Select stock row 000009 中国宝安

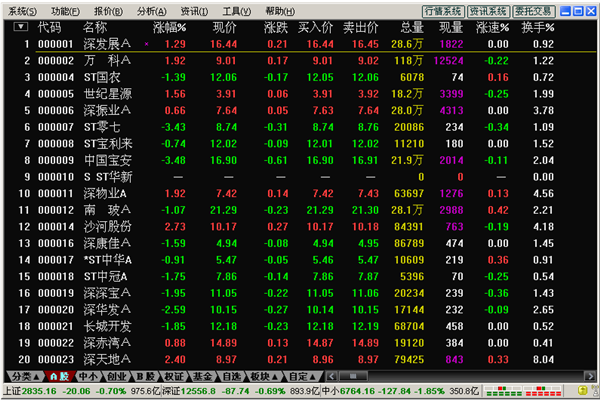click(x=300, y=160)
